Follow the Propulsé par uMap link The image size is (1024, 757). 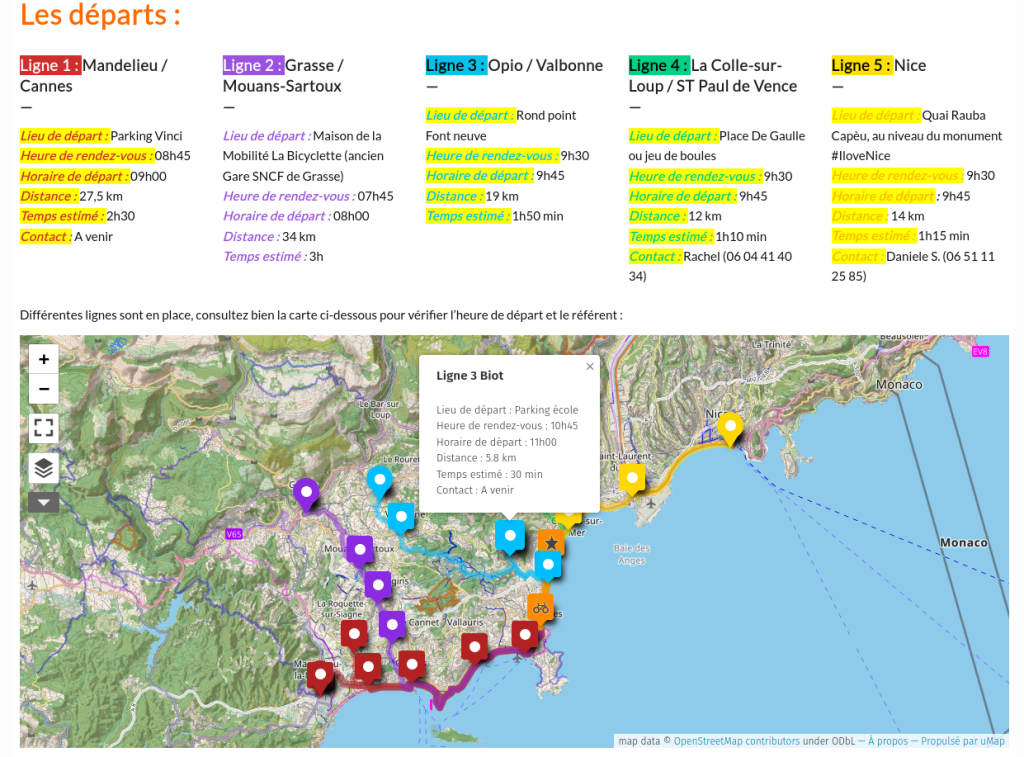point(962,741)
